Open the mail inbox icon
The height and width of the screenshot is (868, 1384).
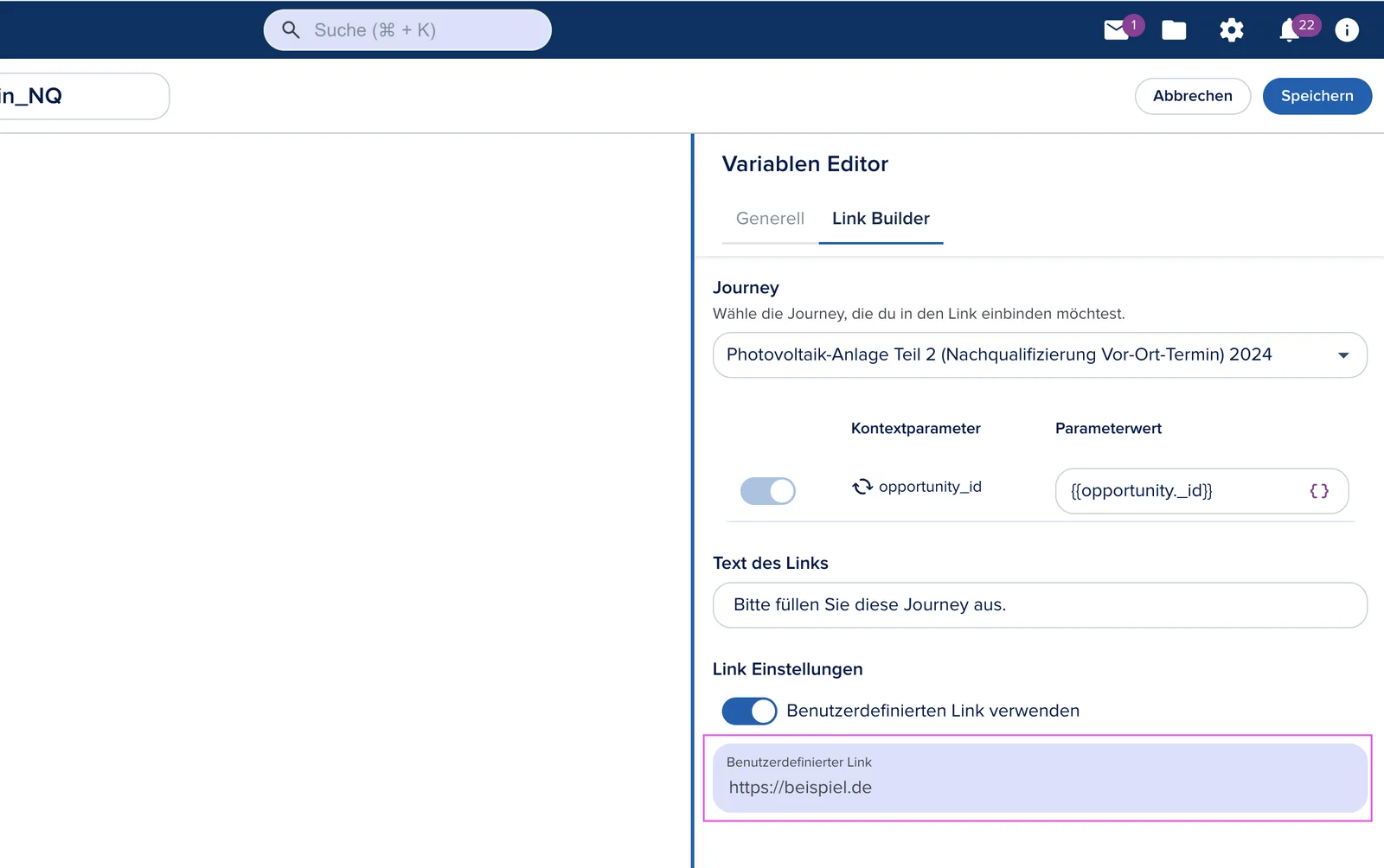coord(1117,30)
